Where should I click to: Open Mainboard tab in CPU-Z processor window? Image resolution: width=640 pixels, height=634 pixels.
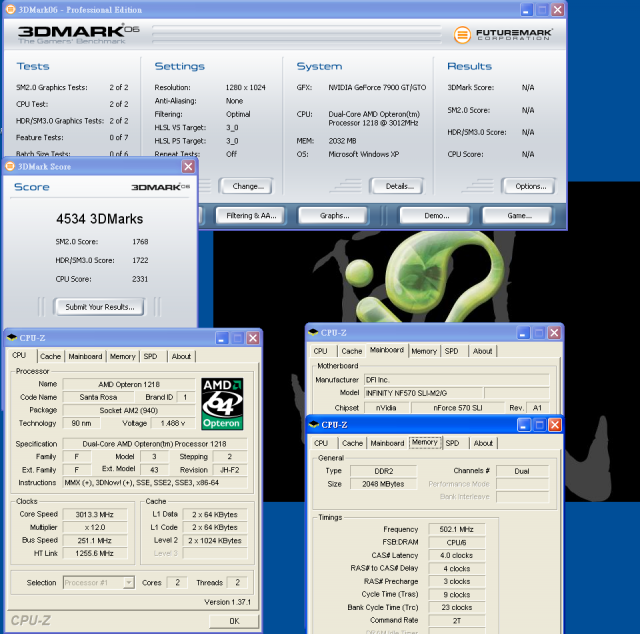(85, 356)
